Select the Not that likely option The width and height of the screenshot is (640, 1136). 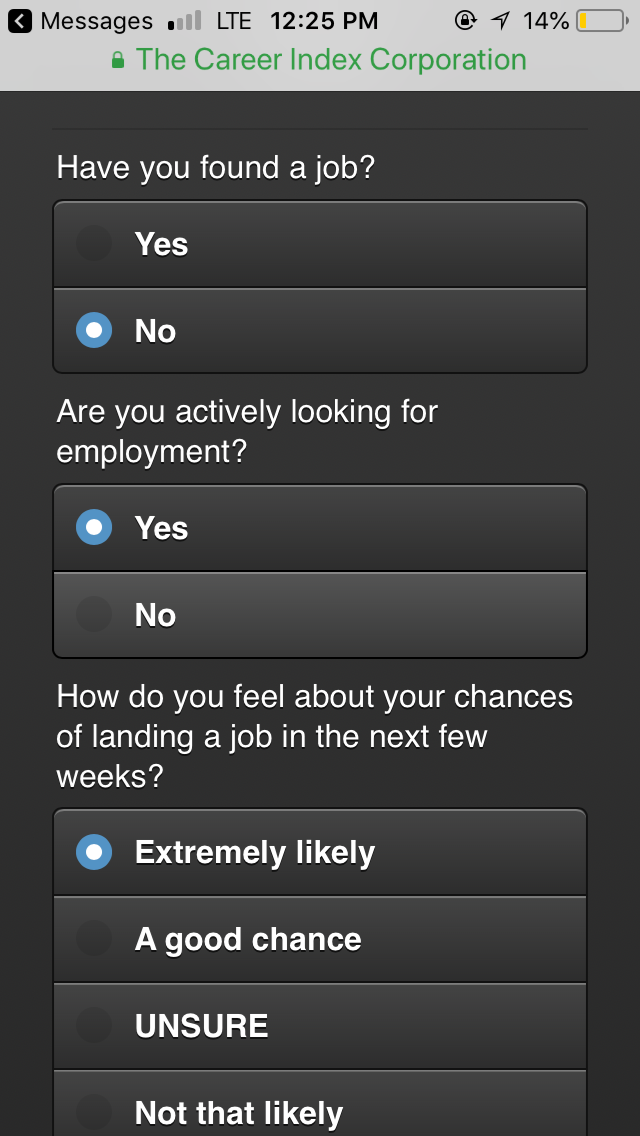coord(320,1108)
